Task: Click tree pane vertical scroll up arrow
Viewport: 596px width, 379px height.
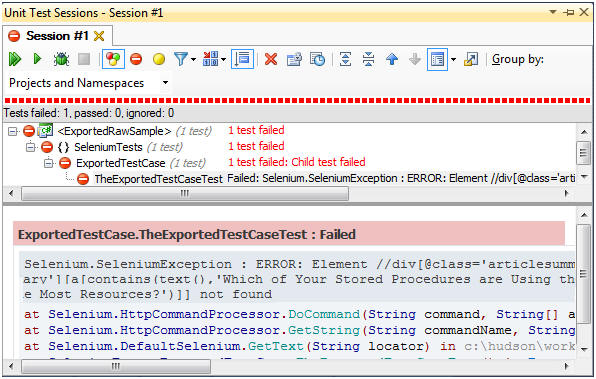Action: click(x=584, y=132)
